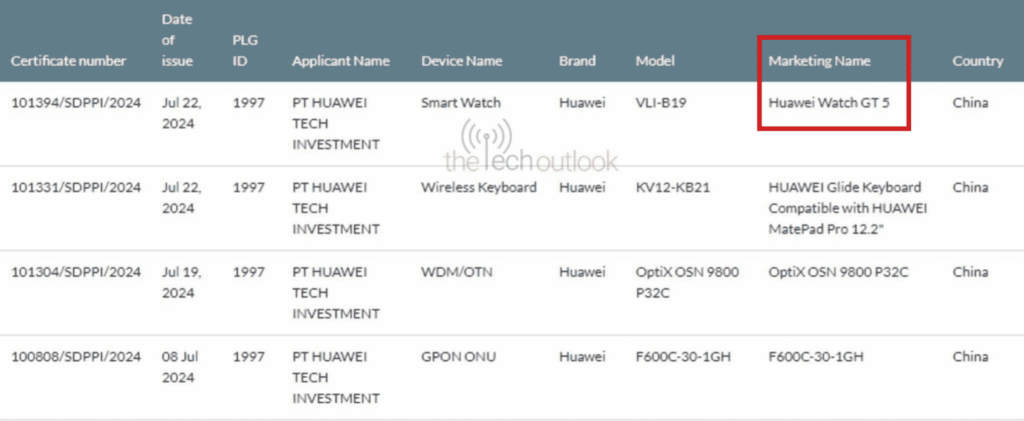Click HUAWEI Glide Keyboard marketing name

[848, 208]
